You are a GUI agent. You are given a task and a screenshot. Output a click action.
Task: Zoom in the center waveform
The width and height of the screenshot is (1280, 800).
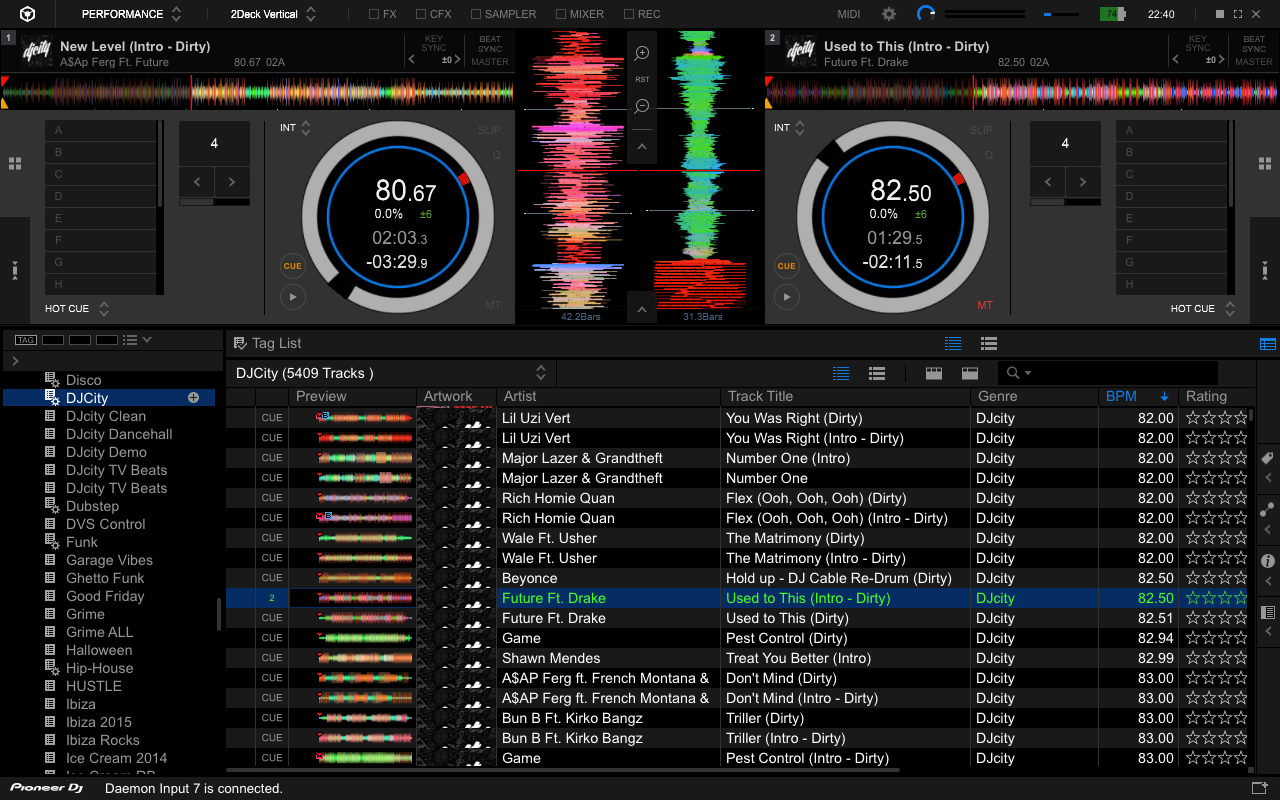click(x=642, y=53)
